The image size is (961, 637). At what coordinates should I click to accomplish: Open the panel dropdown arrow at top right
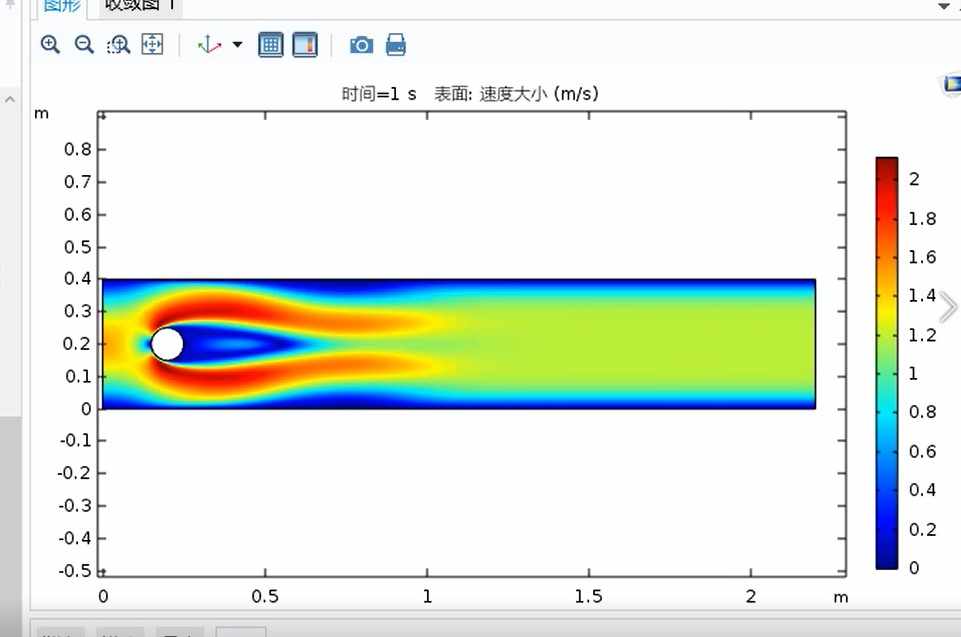coord(944,6)
